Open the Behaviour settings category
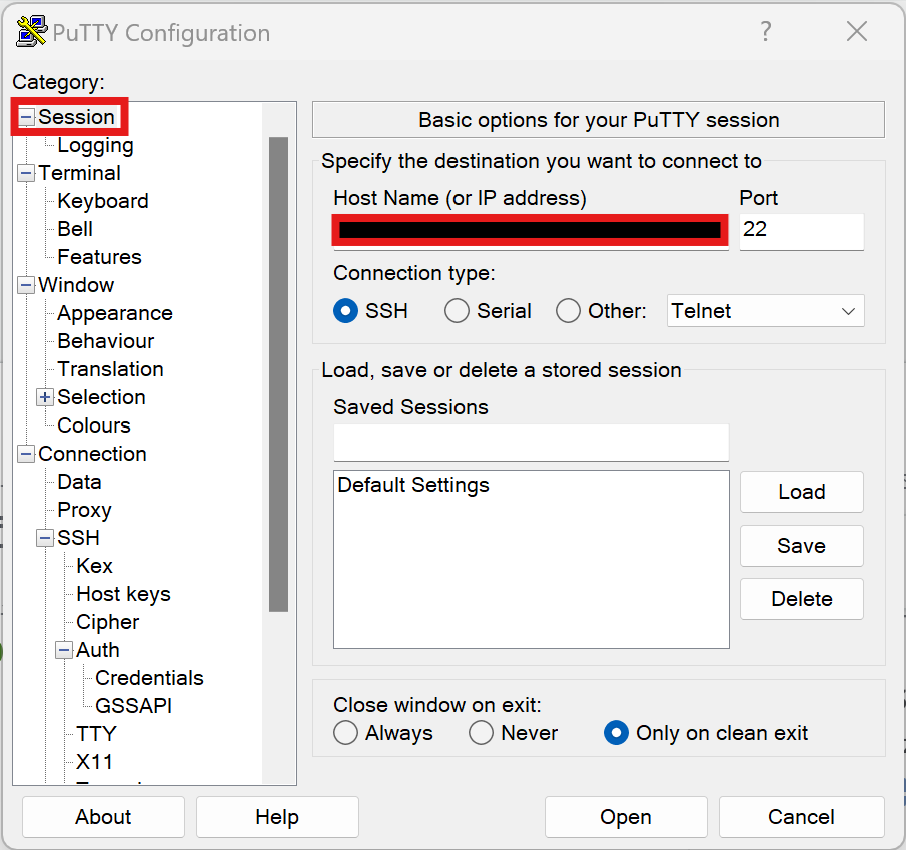906x850 pixels. pyautogui.click(x=106, y=341)
